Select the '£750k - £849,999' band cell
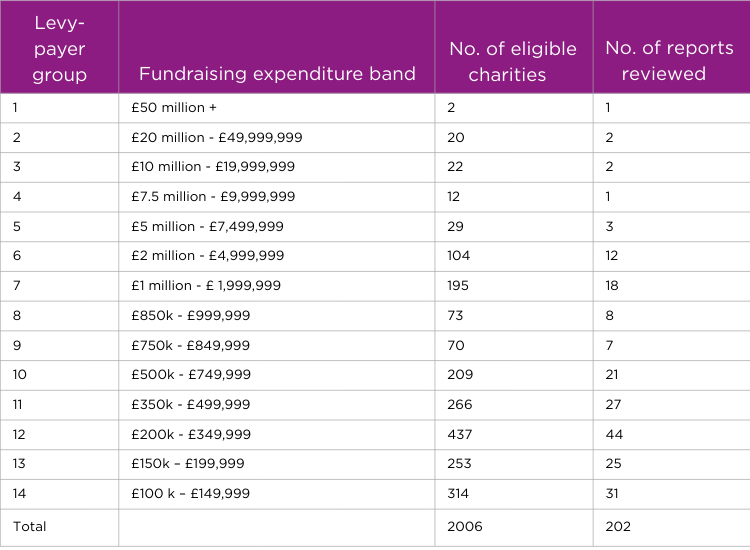Screen dimensions: 750x550 click(190, 345)
